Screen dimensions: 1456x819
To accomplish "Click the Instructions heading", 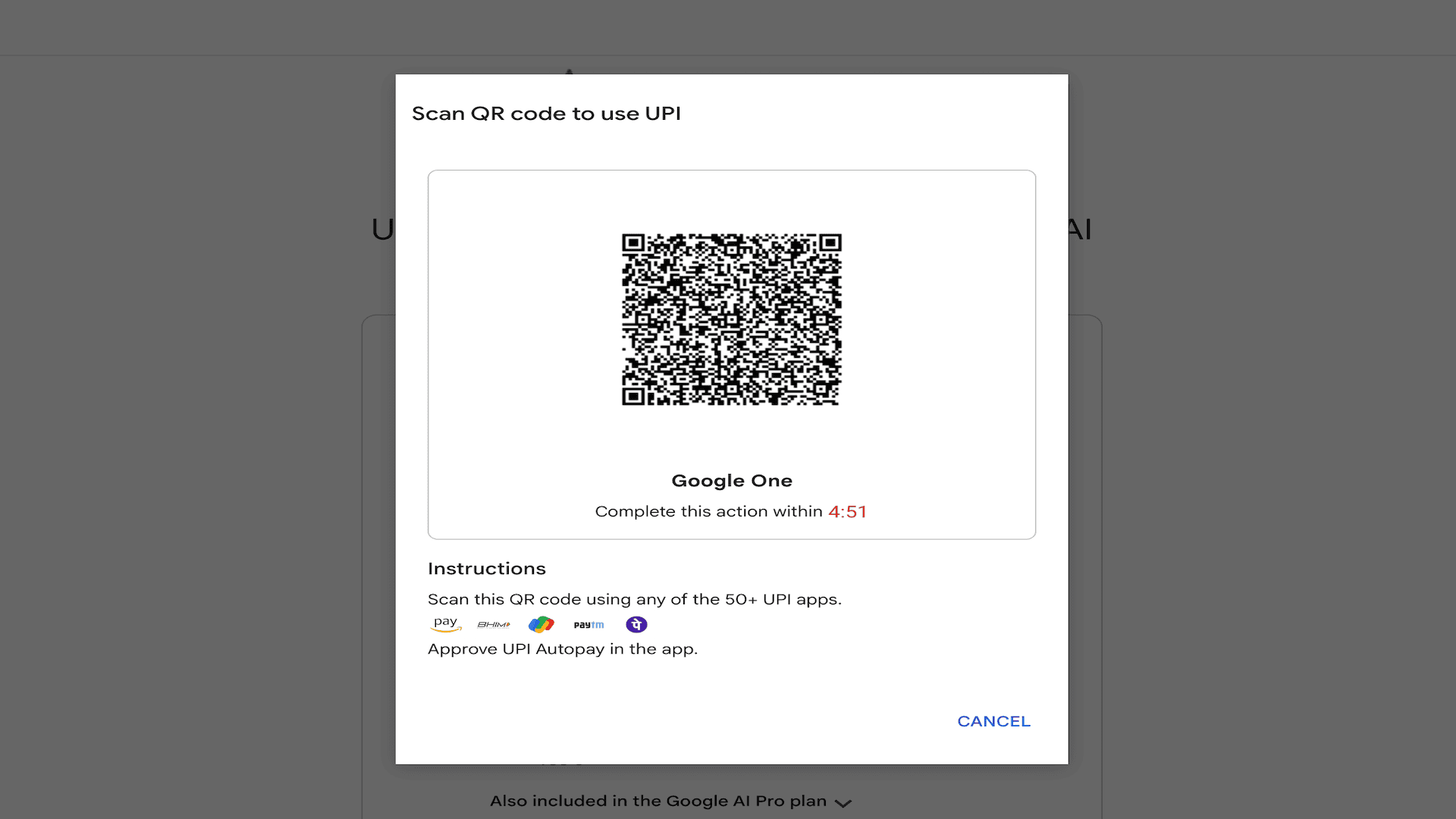I will click(487, 569).
